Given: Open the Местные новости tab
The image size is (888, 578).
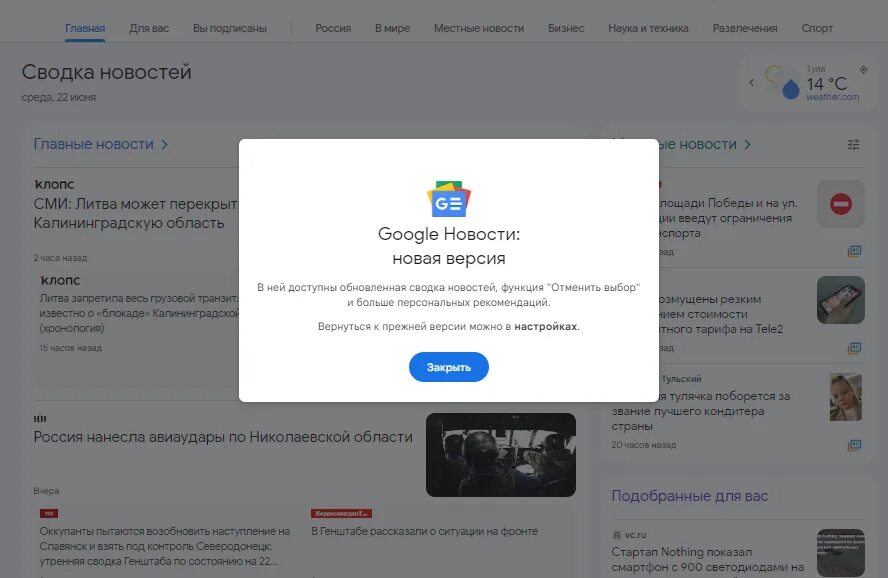Looking at the screenshot, I should (479, 28).
